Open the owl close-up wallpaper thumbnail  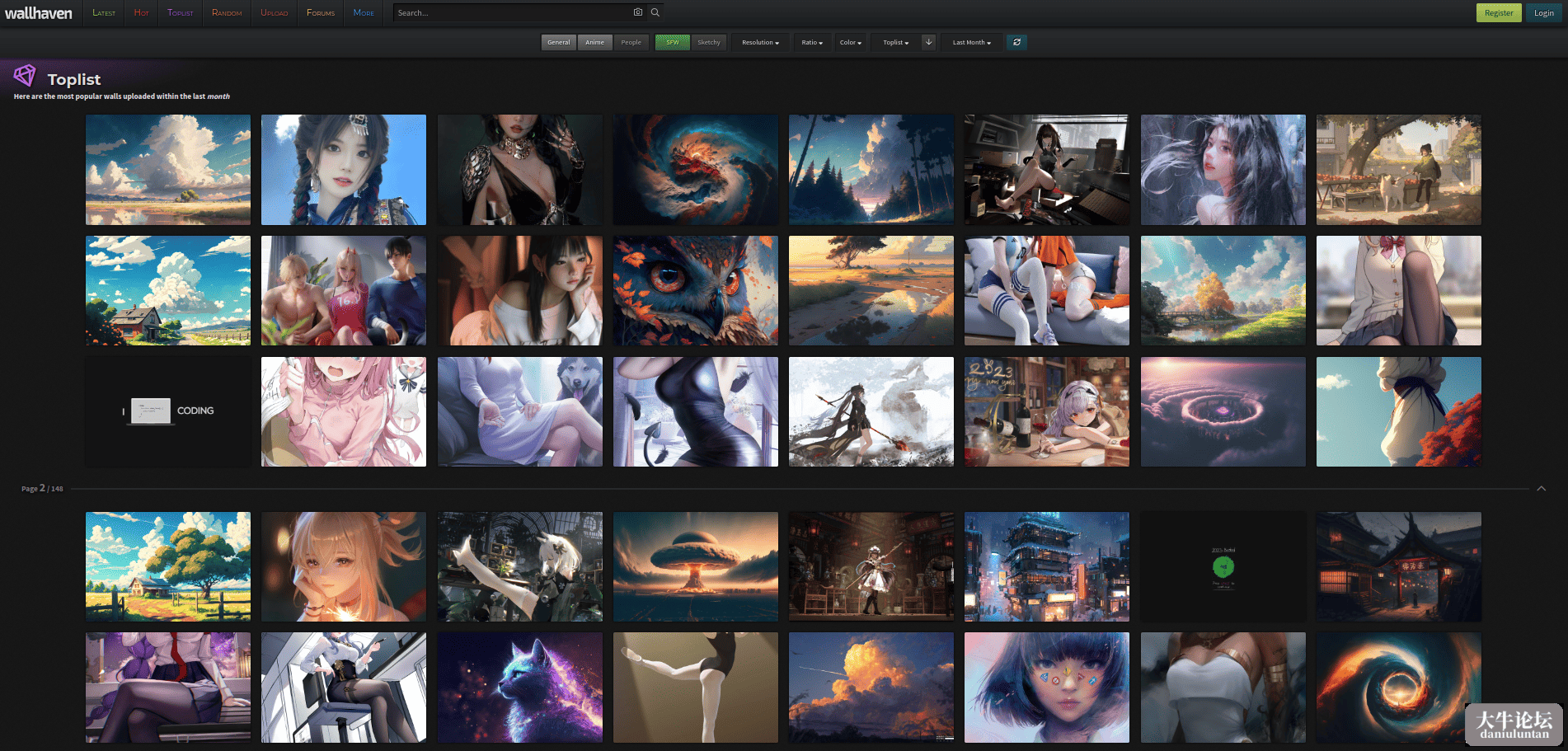[x=696, y=290]
